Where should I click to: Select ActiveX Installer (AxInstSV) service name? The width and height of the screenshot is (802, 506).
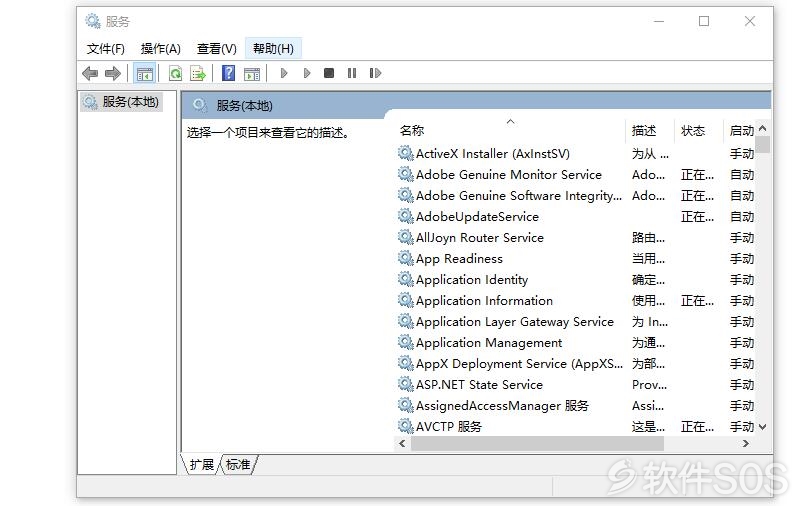click(493, 153)
